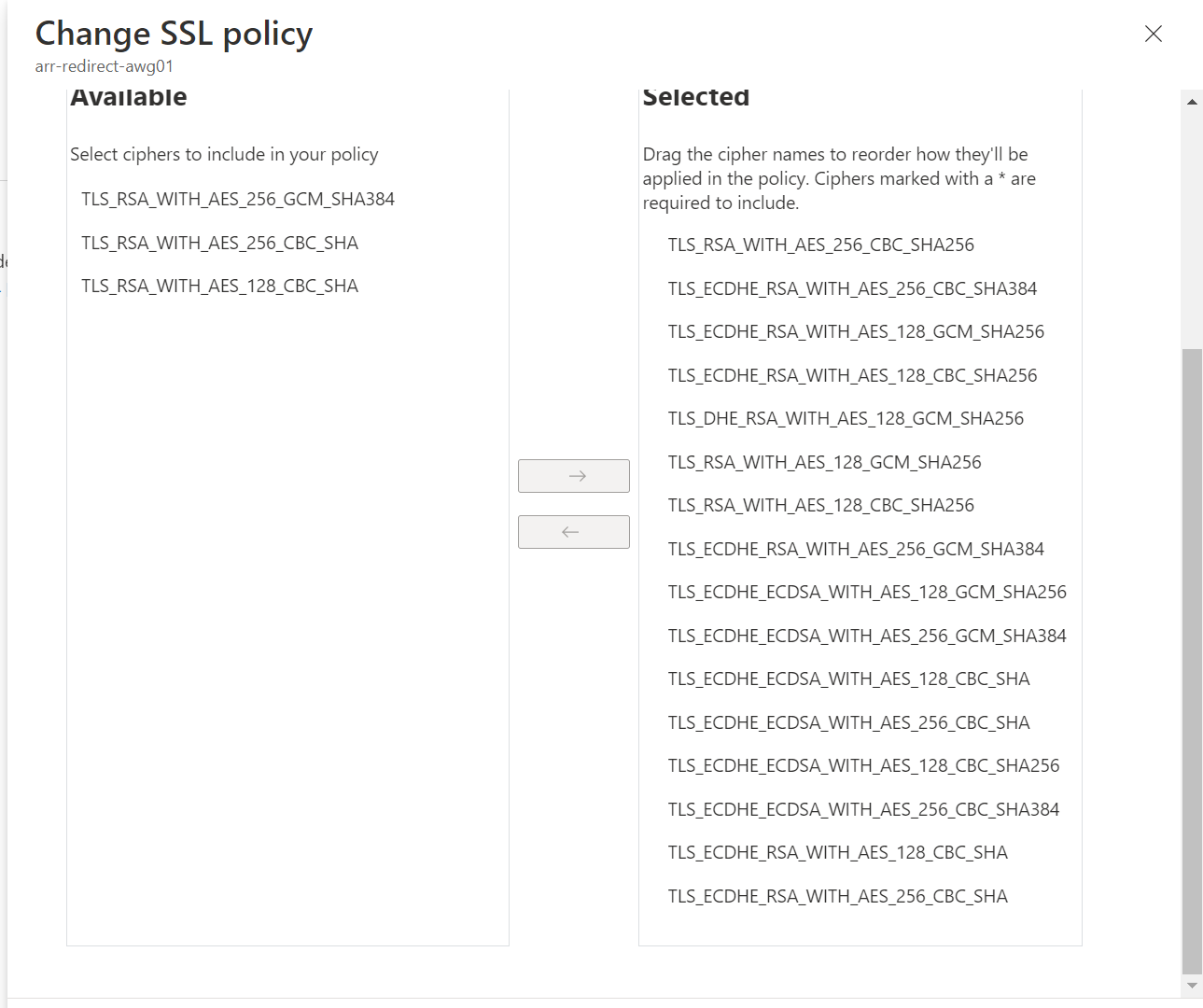The width and height of the screenshot is (1203, 1008).
Task: Select TLS_ECDHE_RSA_WITH_AES_256_CBC_SHA384 cipher
Action: tap(852, 288)
